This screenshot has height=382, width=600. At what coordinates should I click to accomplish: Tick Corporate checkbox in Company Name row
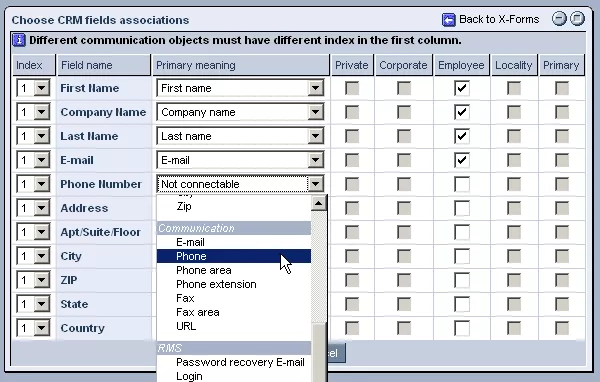pos(404,112)
